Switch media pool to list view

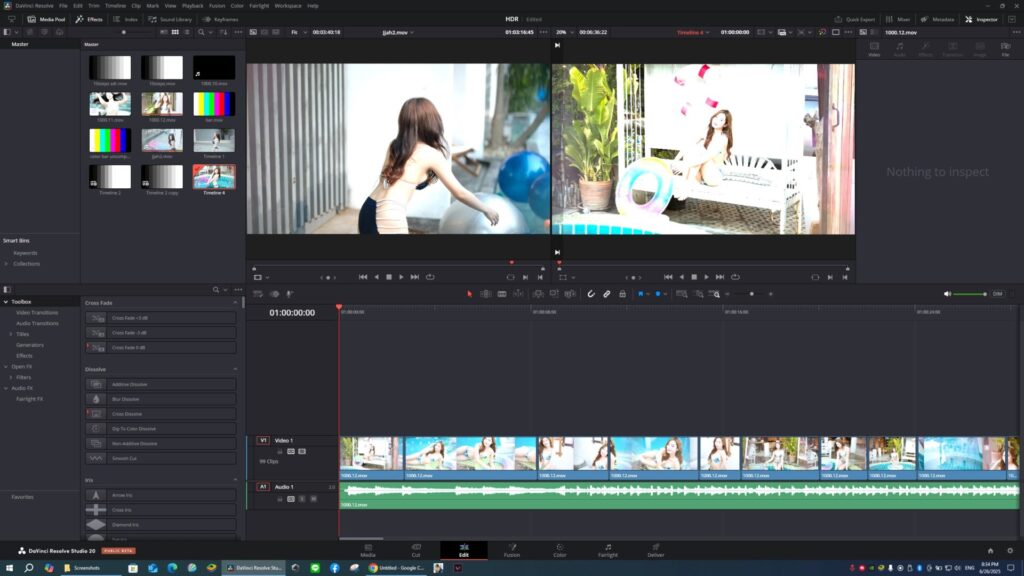[187, 32]
